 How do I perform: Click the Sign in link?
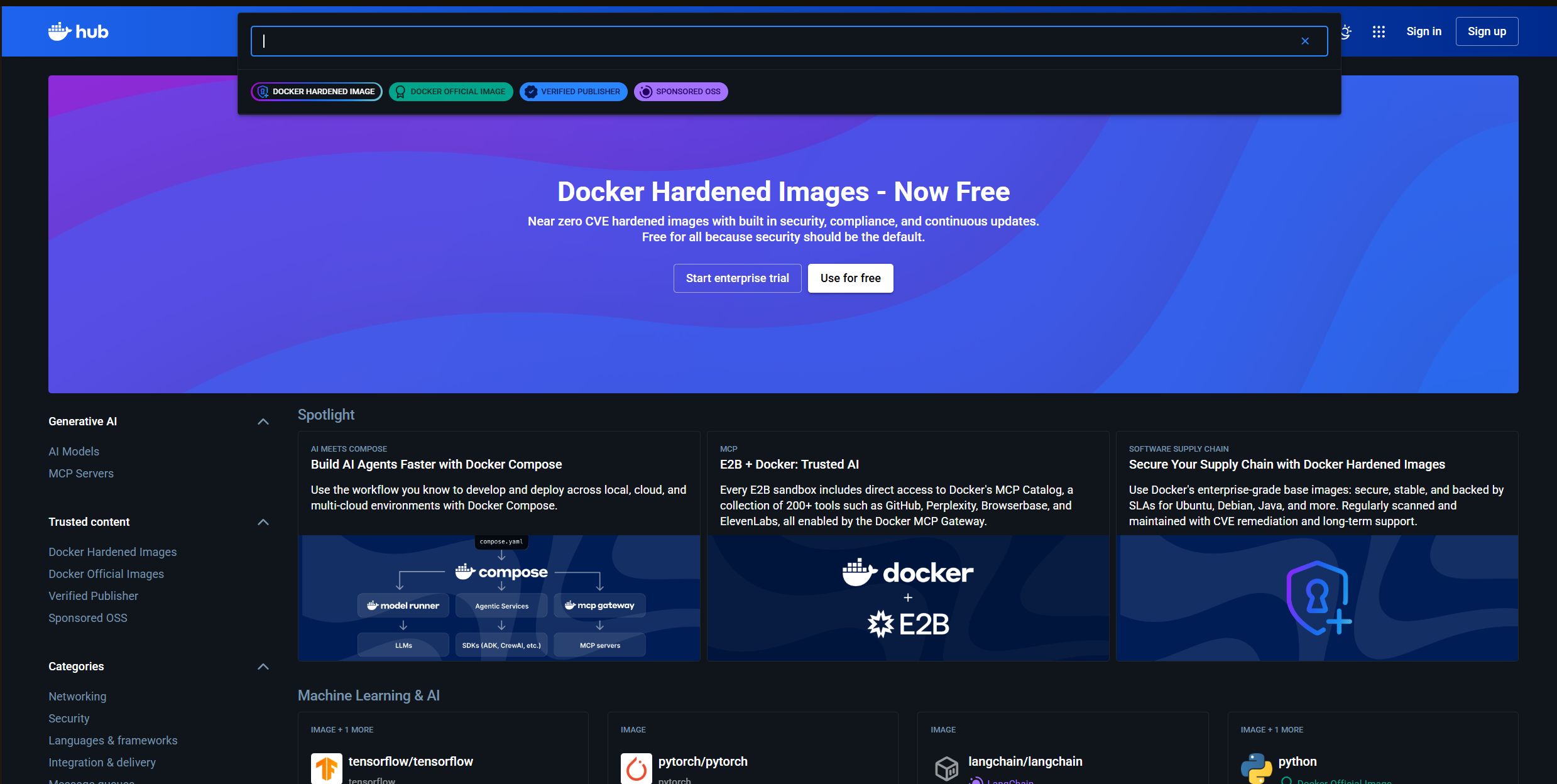click(1424, 31)
